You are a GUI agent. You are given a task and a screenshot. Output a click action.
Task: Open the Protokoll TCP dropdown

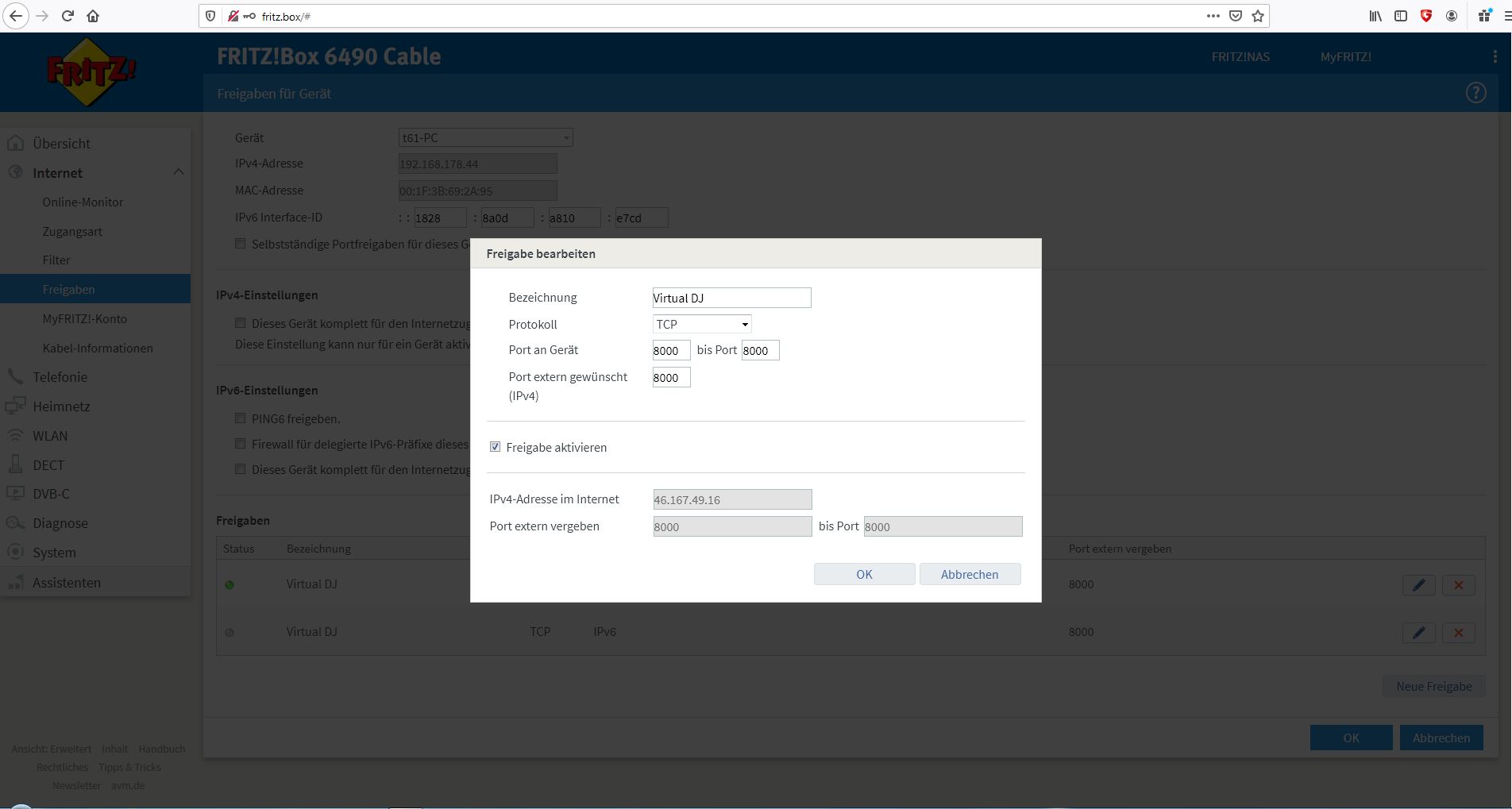(702, 324)
